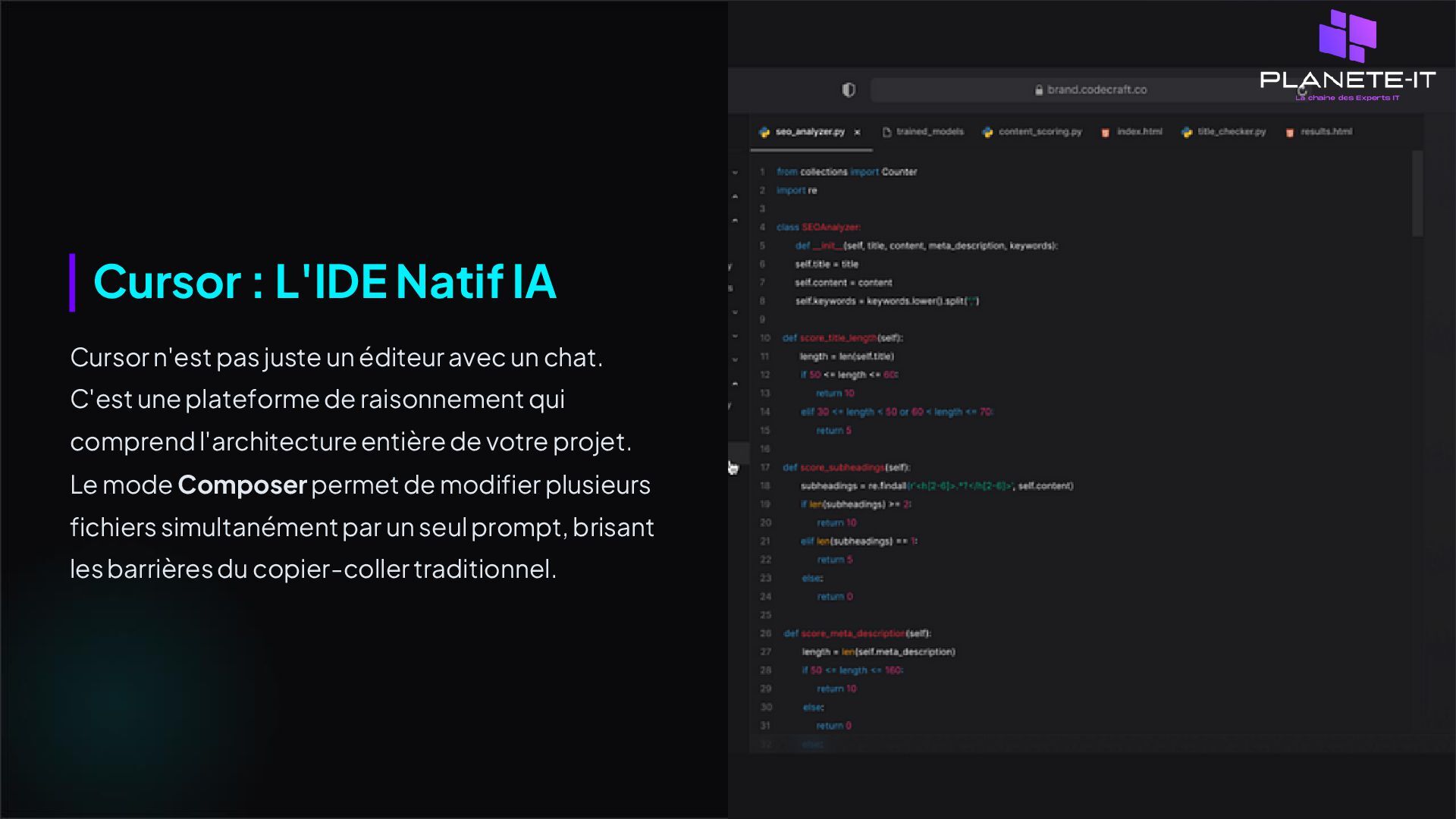The width and height of the screenshot is (1456, 819).
Task: Expand sidebar chevron level with code line 1
Action: coord(735,173)
